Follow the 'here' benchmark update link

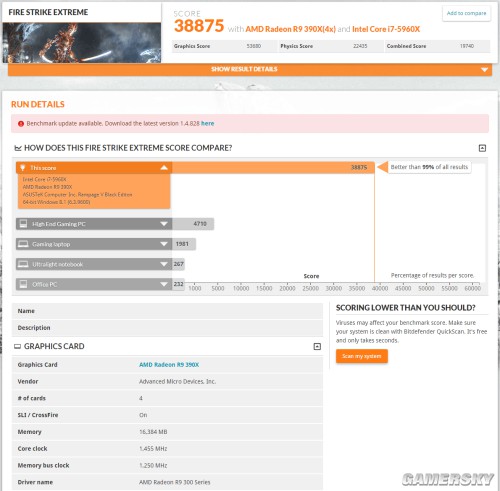[207, 123]
